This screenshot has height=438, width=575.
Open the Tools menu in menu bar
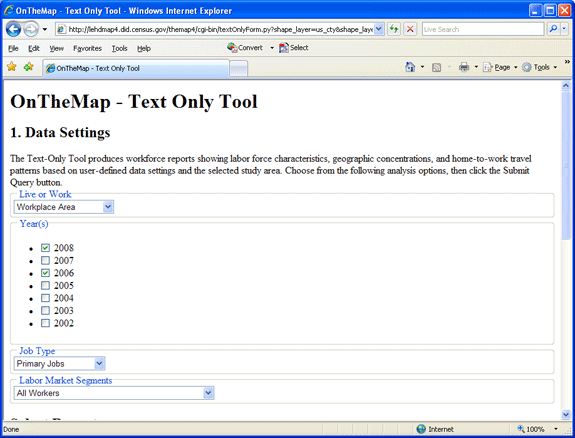(120, 48)
